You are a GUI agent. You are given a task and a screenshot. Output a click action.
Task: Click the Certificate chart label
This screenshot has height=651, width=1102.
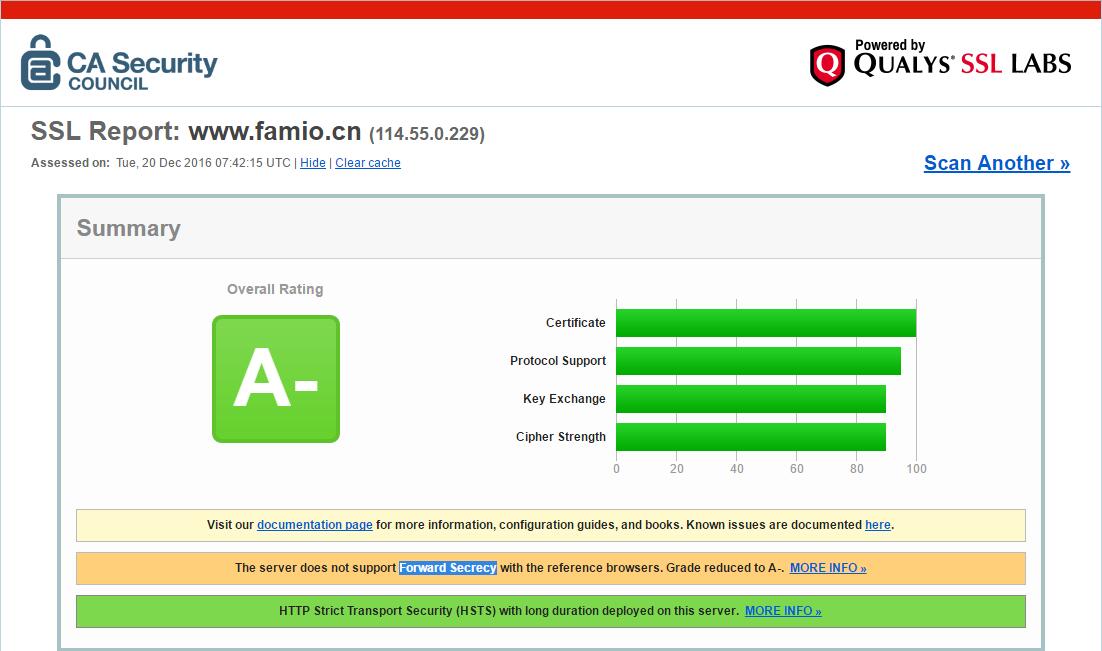click(x=576, y=323)
